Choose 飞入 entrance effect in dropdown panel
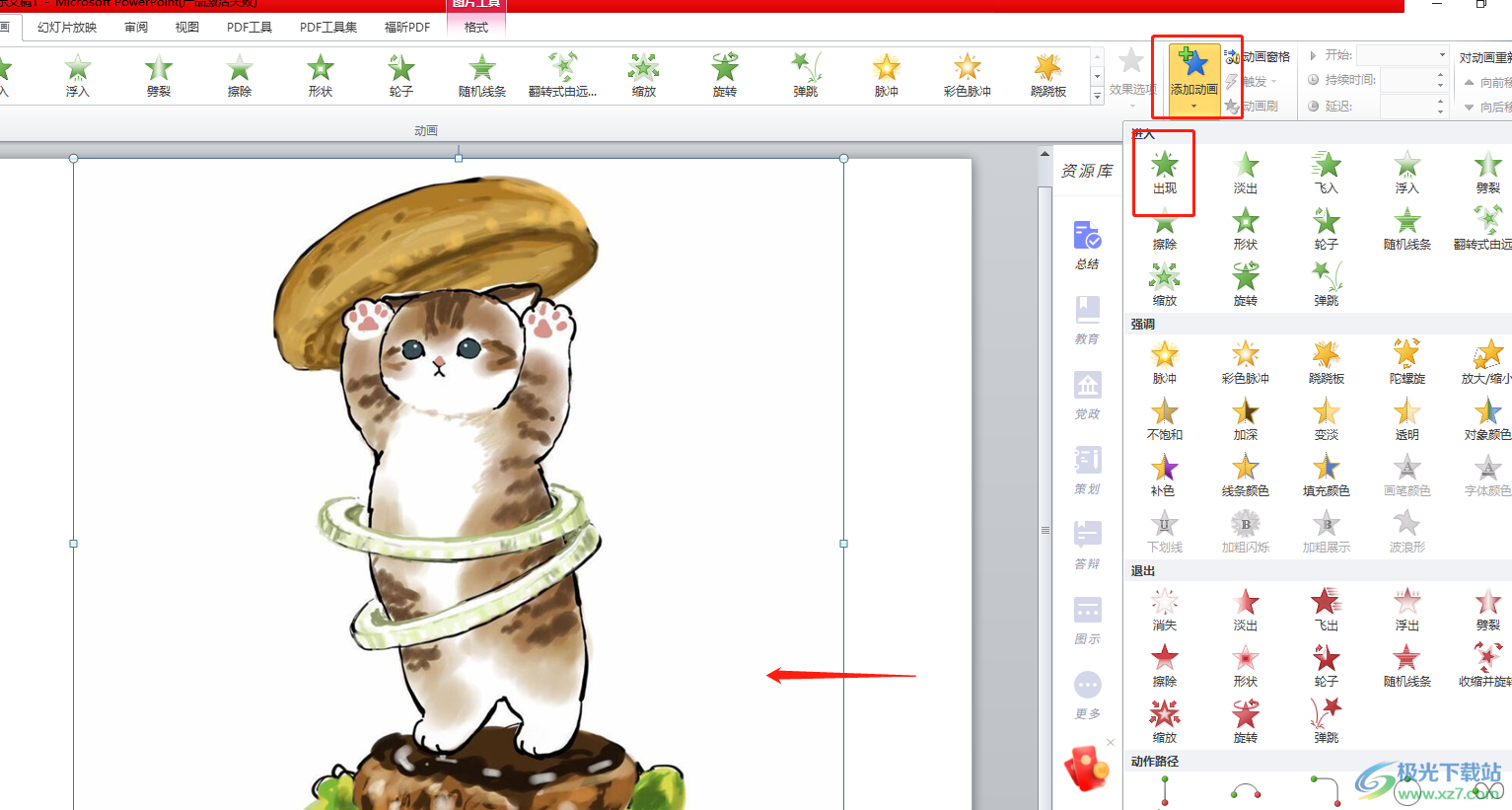The height and width of the screenshot is (810, 1512). (x=1327, y=172)
